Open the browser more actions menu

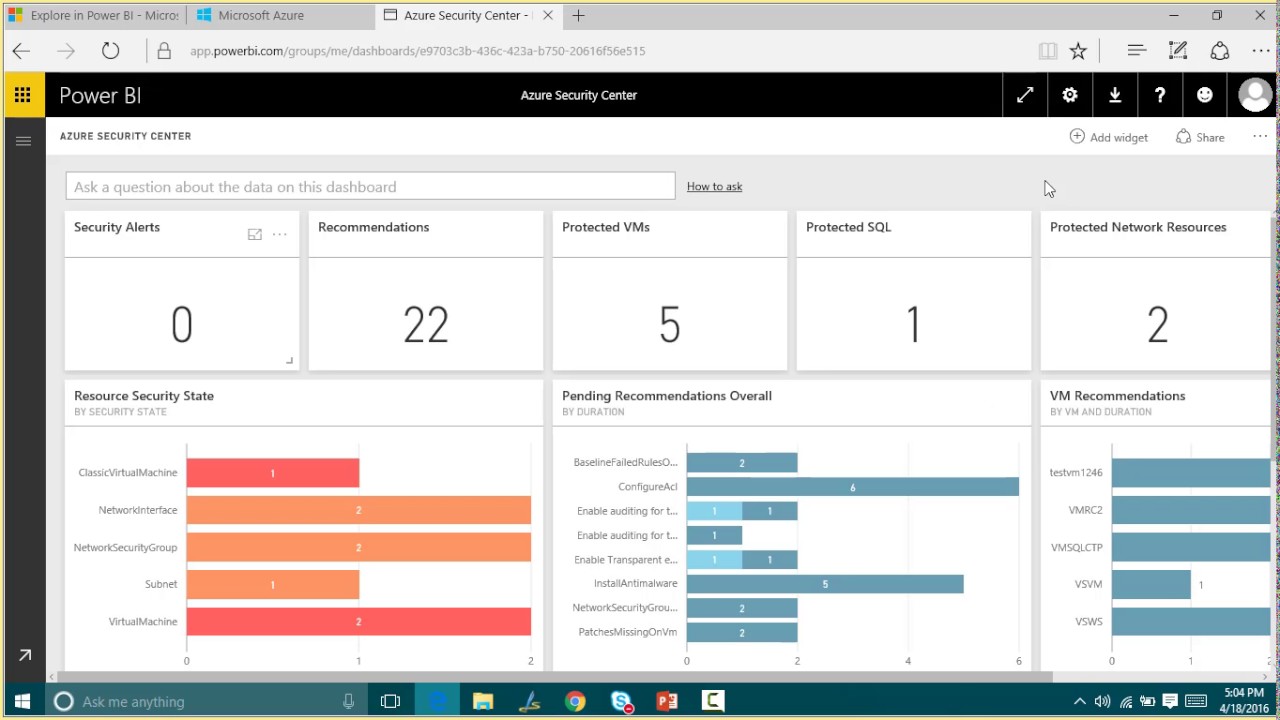1261,51
